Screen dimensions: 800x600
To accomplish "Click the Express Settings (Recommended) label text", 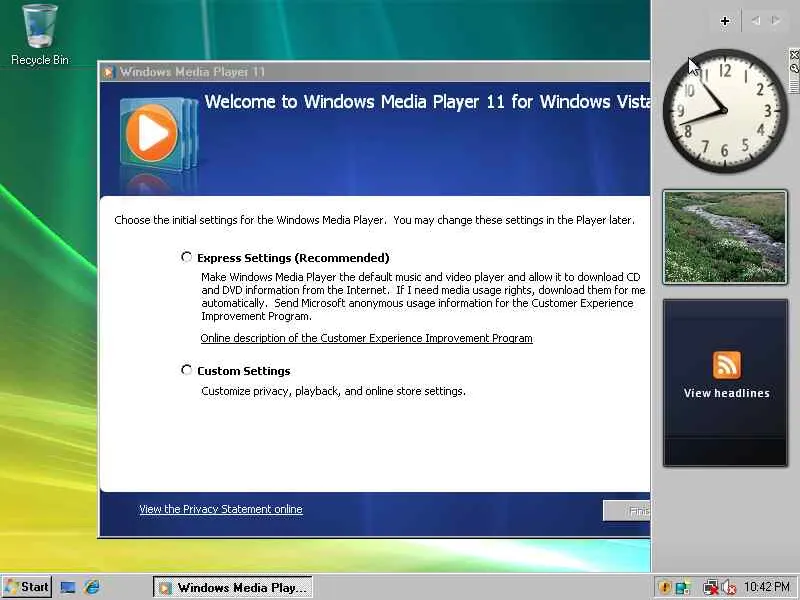I will point(293,258).
